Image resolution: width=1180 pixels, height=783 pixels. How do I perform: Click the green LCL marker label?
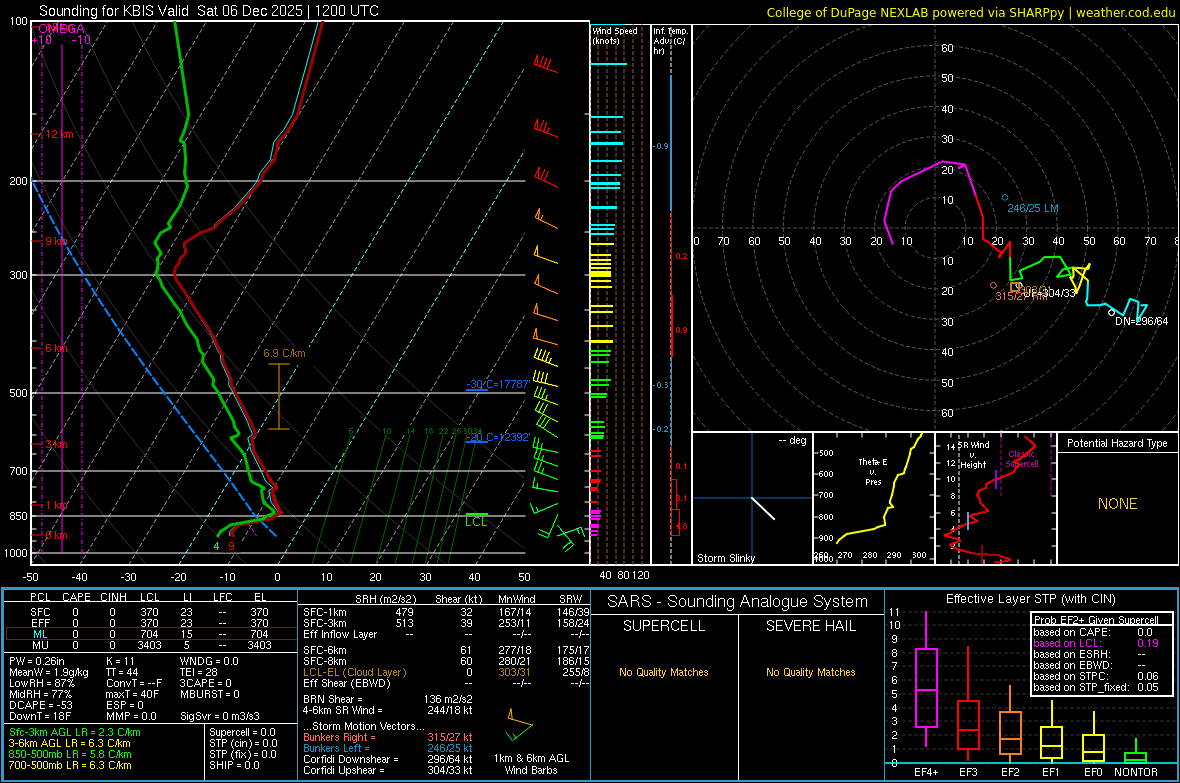(x=476, y=522)
